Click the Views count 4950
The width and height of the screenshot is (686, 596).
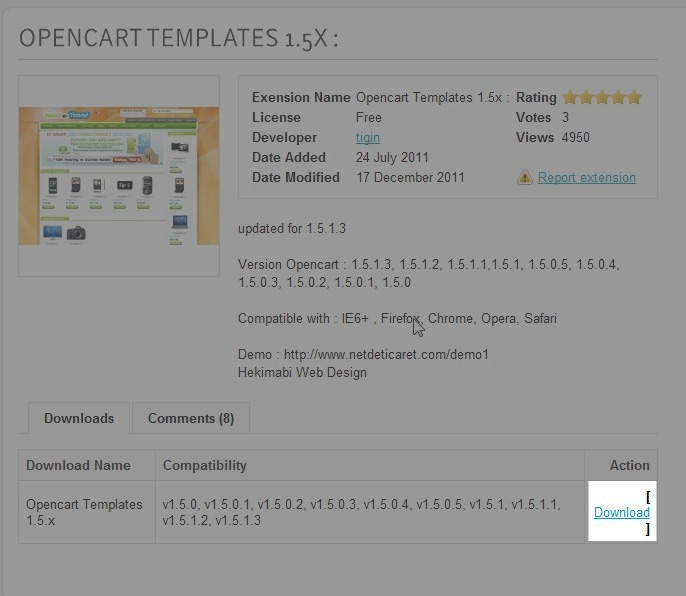pyautogui.click(x=576, y=137)
